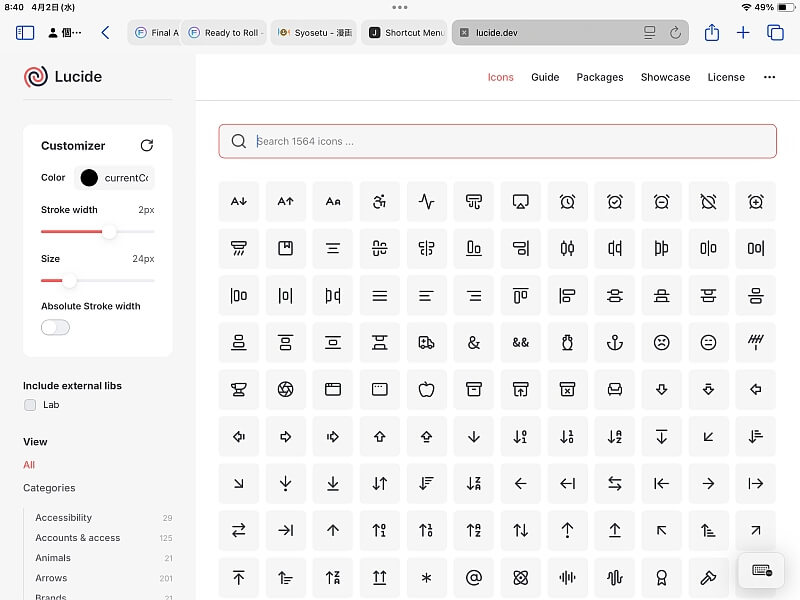The image size is (800, 600).
Task: Switch to the Ready to Roll tab
Action: point(224,33)
